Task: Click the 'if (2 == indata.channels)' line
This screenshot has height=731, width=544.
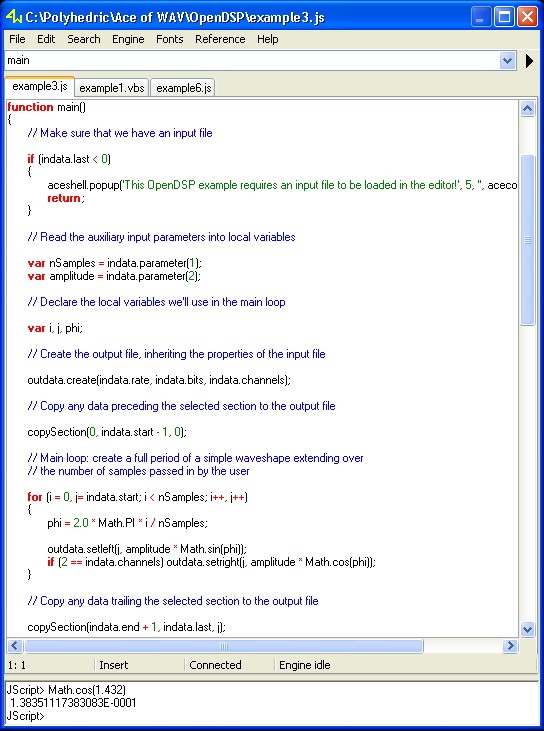Action: (x=212, y=562)
